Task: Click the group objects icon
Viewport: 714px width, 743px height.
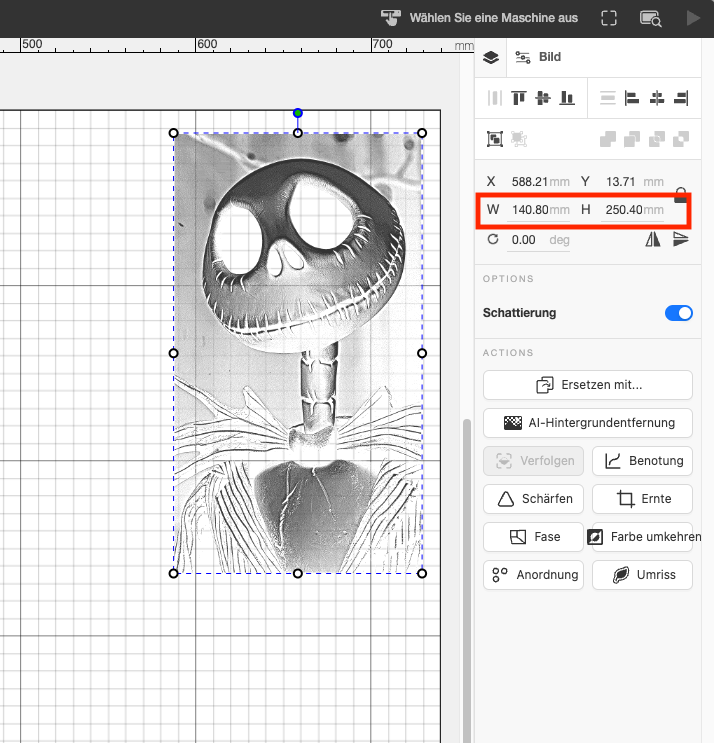Action: 495,139
